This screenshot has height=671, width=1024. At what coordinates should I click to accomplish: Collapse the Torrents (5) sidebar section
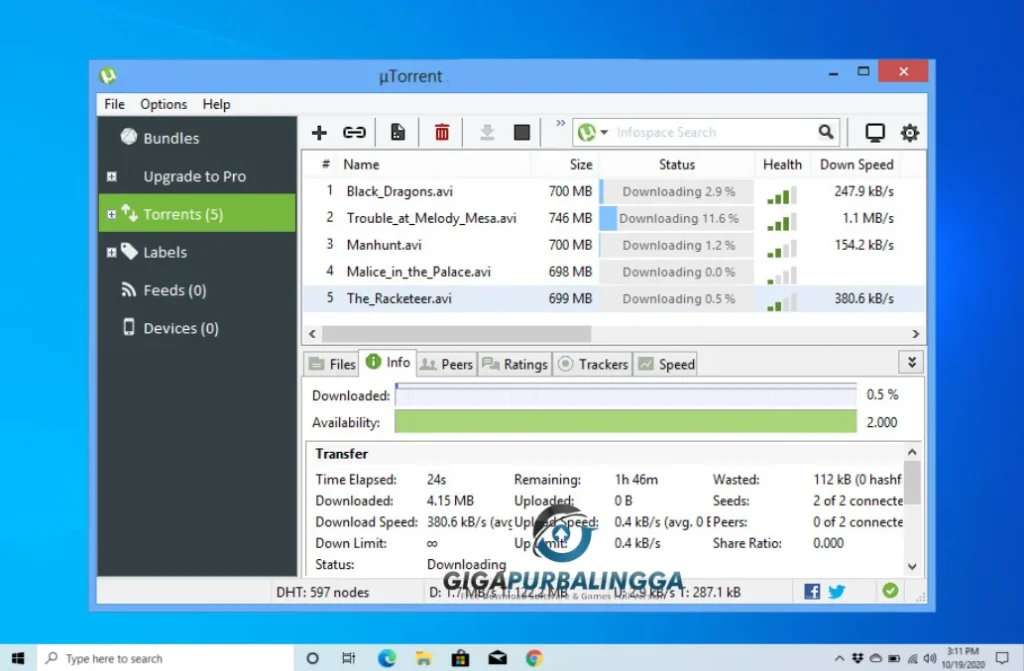[111, 213]
